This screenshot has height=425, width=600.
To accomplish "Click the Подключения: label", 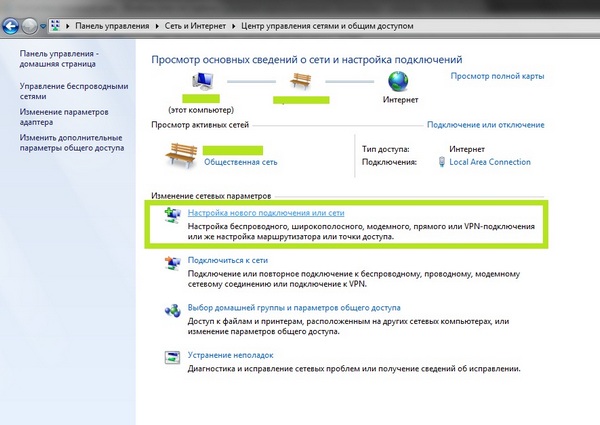I will coord(389,162).
